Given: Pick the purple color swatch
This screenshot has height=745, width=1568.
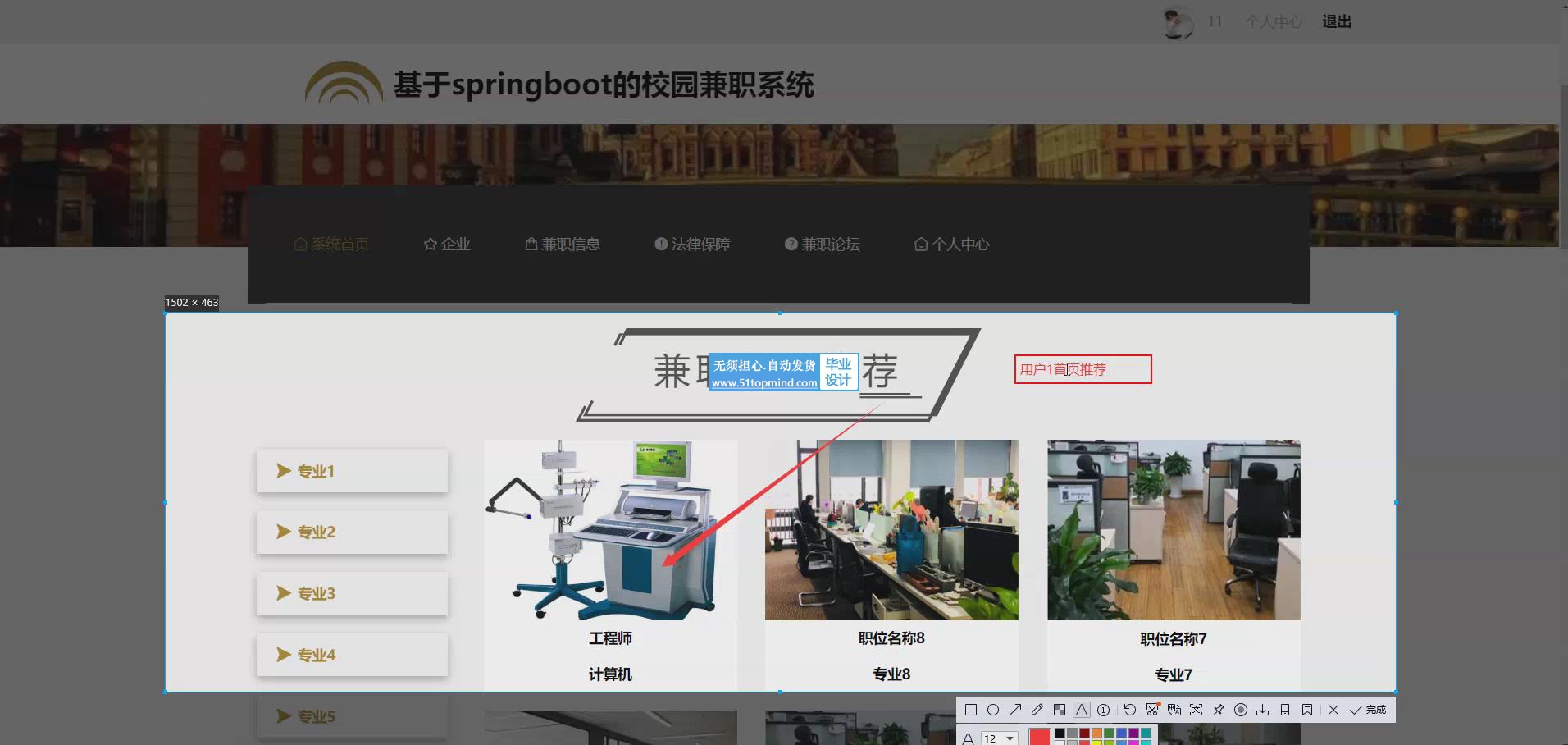Looking at the screenshot, I should click(x=1133, y=733).
